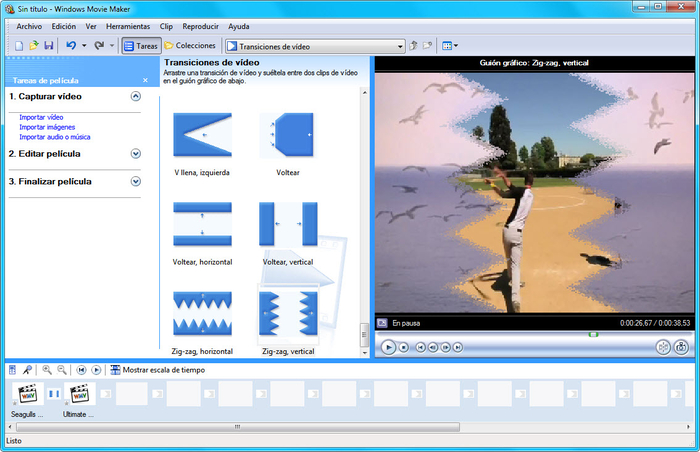Select the Zig-zag, vertical transition
Image resolution: width=700 pixels, height=452 pixels.
[x=288, y=313]
